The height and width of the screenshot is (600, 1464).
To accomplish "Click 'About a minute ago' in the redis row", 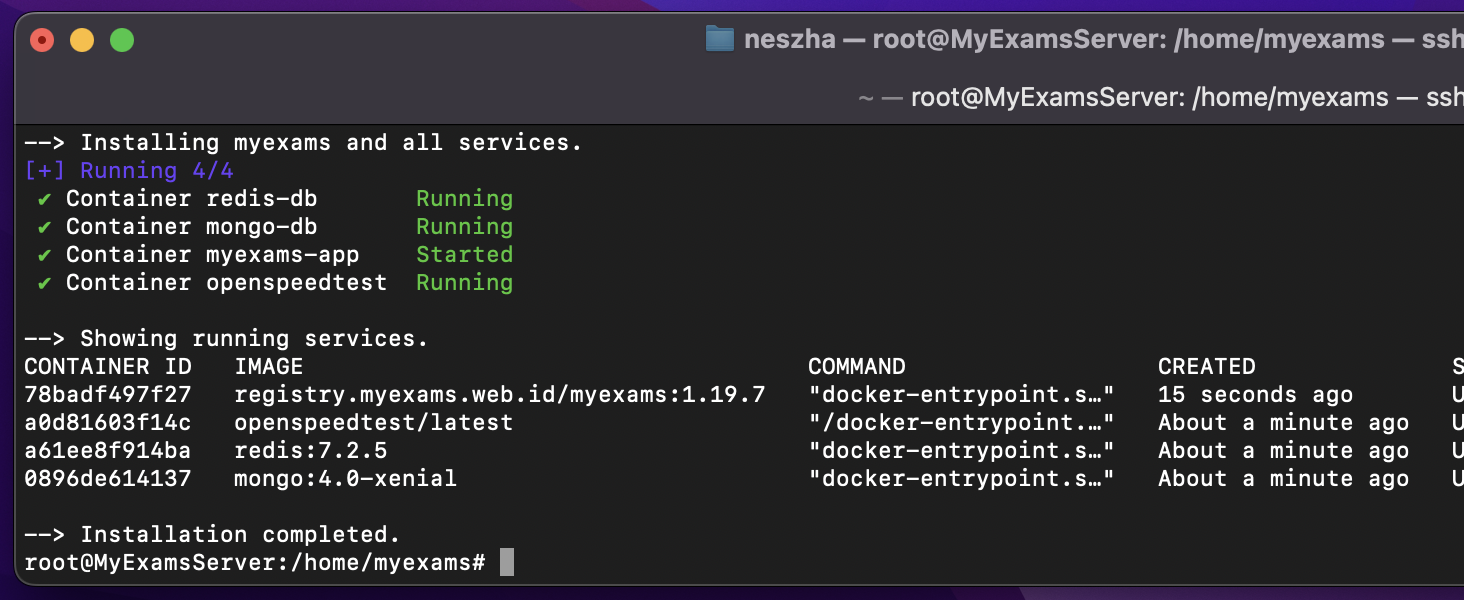I will tap(1284, 451).
